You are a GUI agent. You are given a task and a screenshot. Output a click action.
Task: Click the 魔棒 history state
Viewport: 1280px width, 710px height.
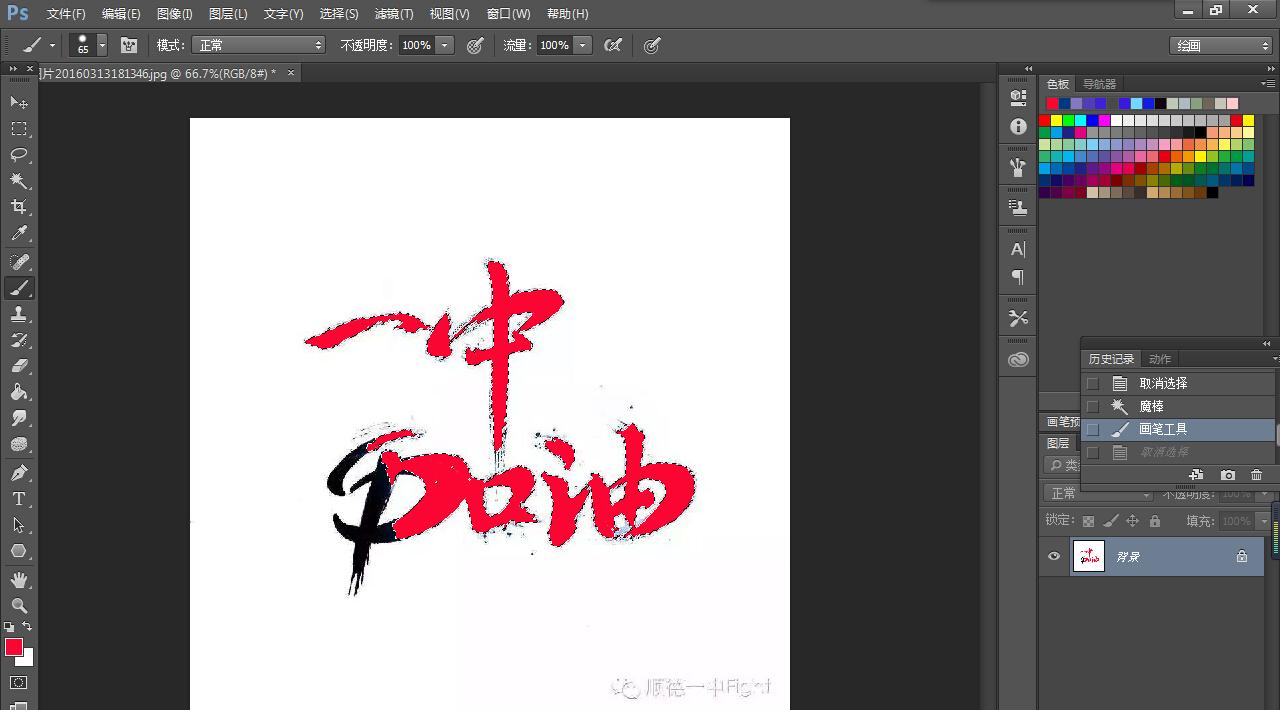pyautogui.click(x=1151, y=406)
